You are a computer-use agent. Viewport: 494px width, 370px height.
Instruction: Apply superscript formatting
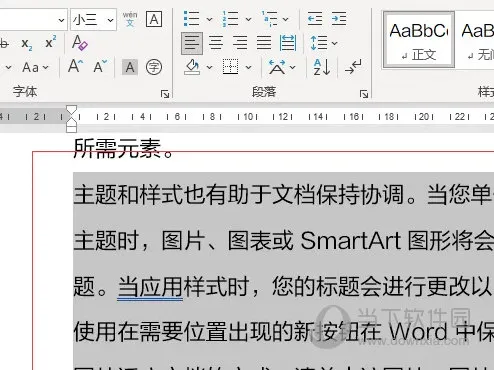point(51,43)
